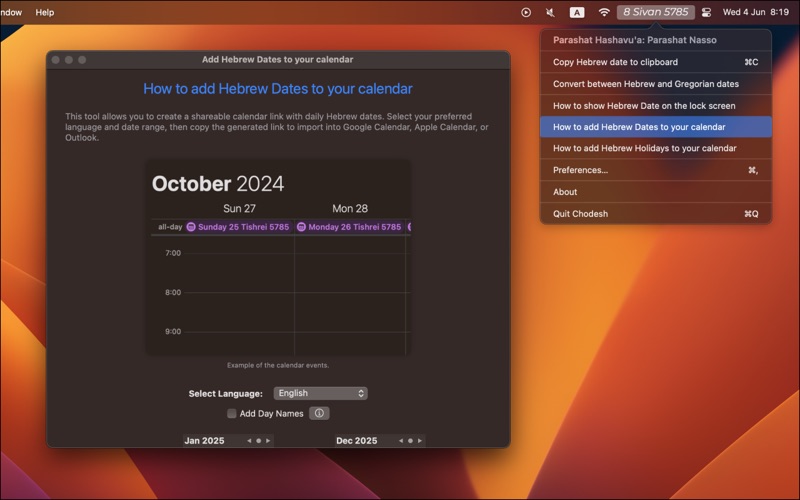Click the blue How to add Hebrew Dates heading
Screen dimensions: 800x500
tap(278, 89)
